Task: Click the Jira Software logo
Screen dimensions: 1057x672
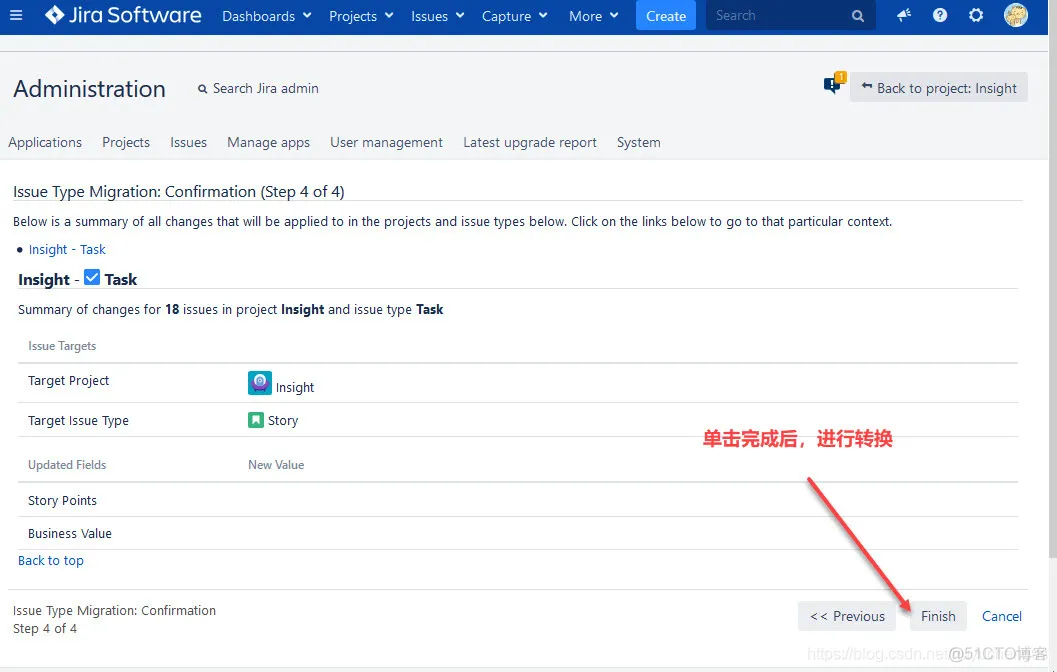Action: click(123, 15)
